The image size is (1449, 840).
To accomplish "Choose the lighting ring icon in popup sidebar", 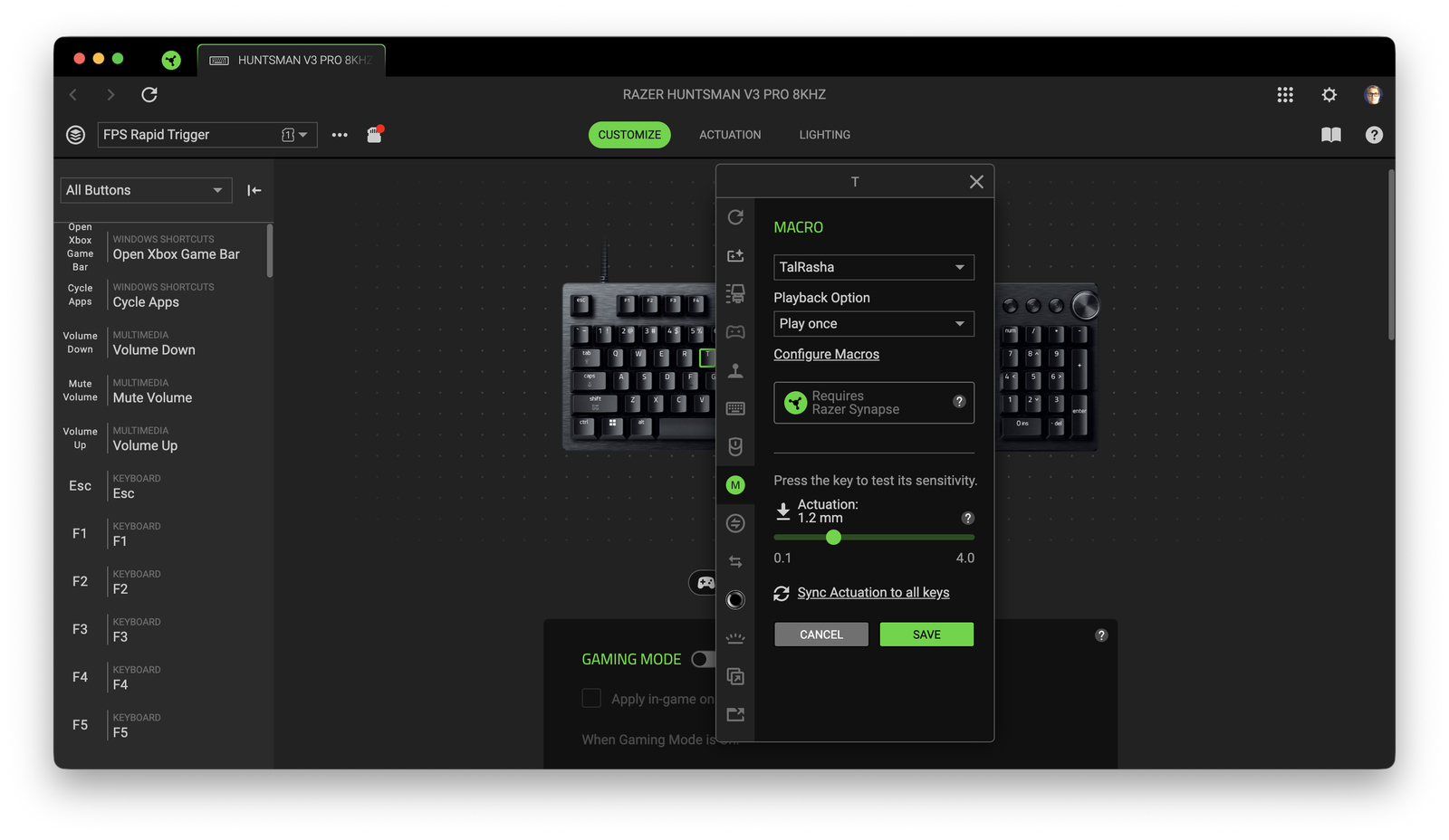I will point(735,599).
